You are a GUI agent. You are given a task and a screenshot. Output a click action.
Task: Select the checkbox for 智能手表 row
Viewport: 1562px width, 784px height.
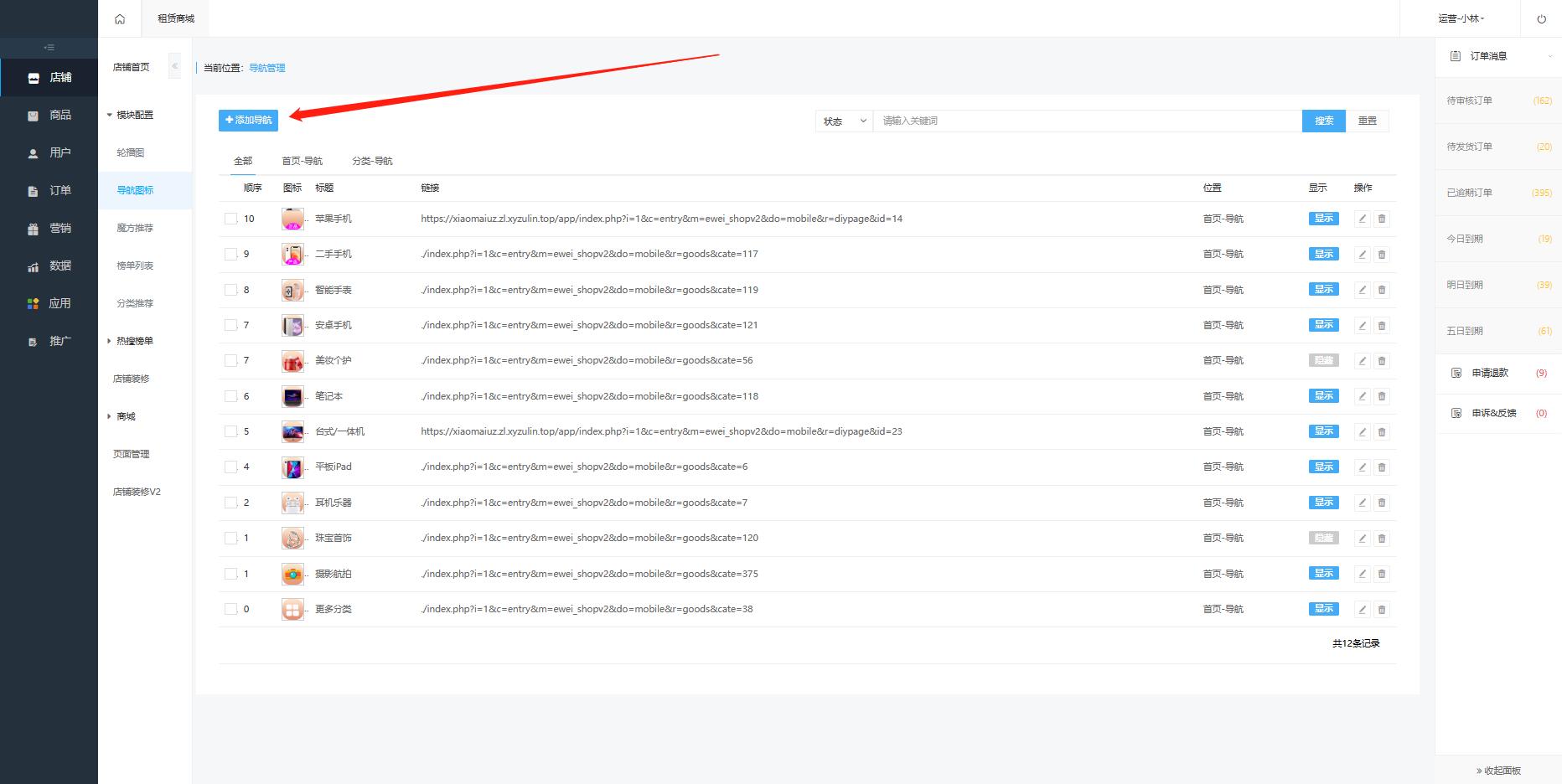coord(230,290)
